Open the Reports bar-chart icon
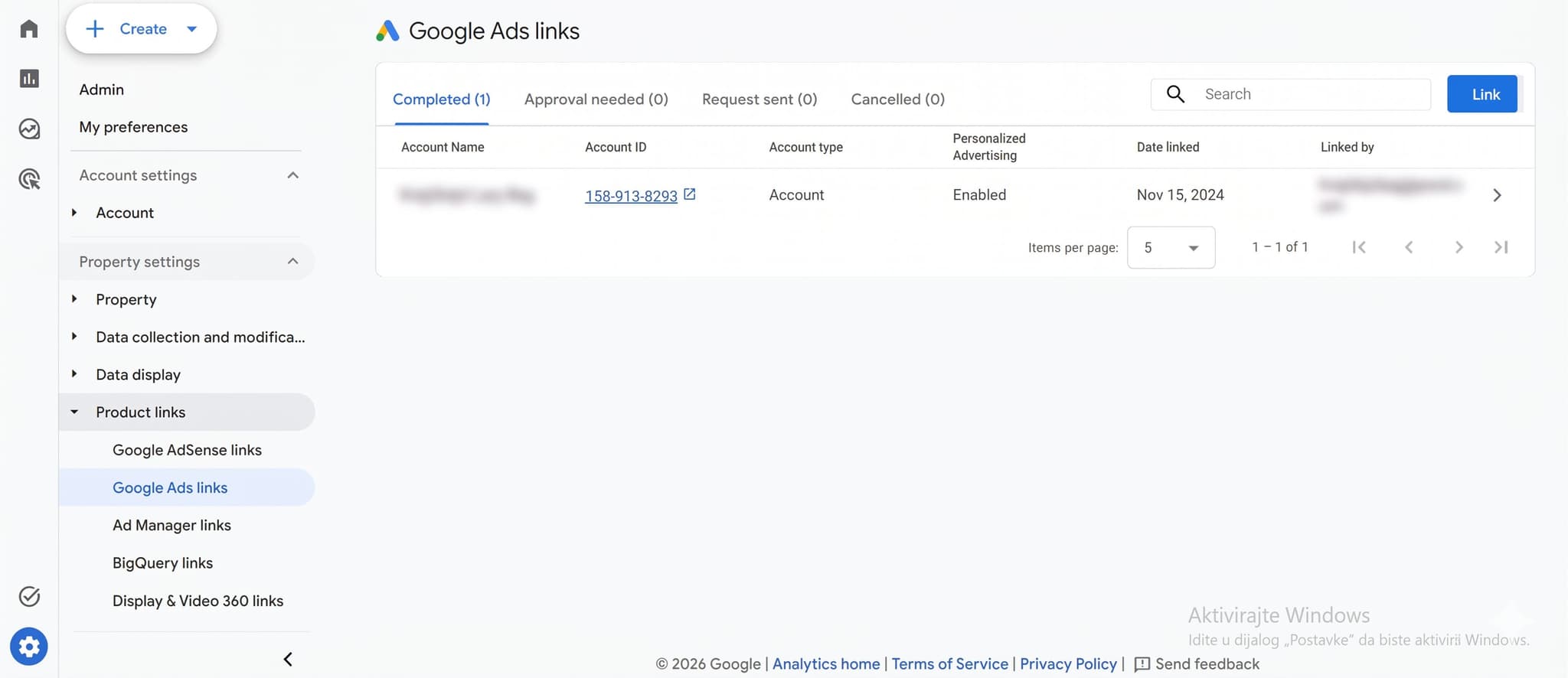Viewport: 1568px width, 678px height. point(29,79)
